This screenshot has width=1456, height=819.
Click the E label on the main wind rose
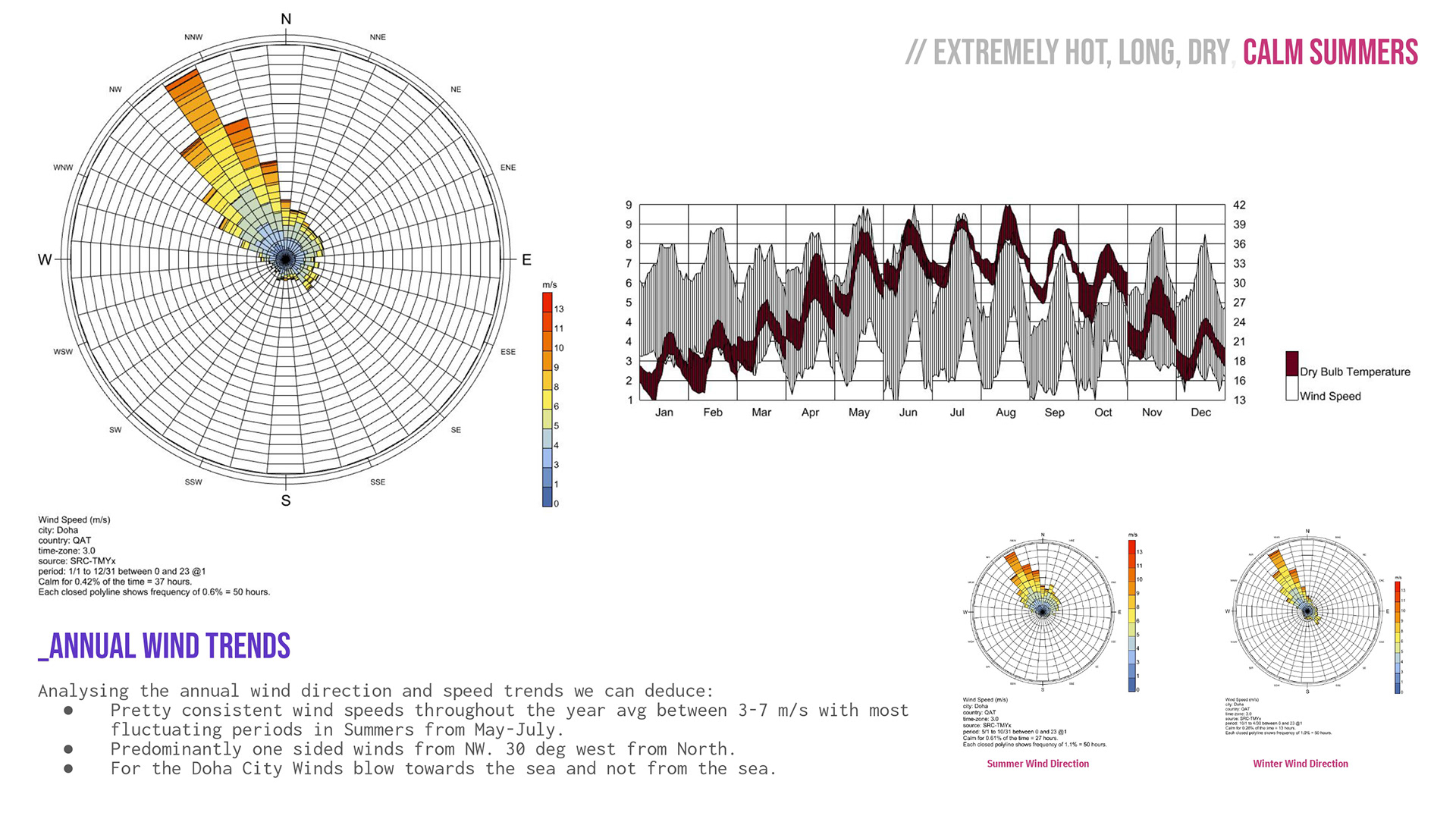pos(526,260)
